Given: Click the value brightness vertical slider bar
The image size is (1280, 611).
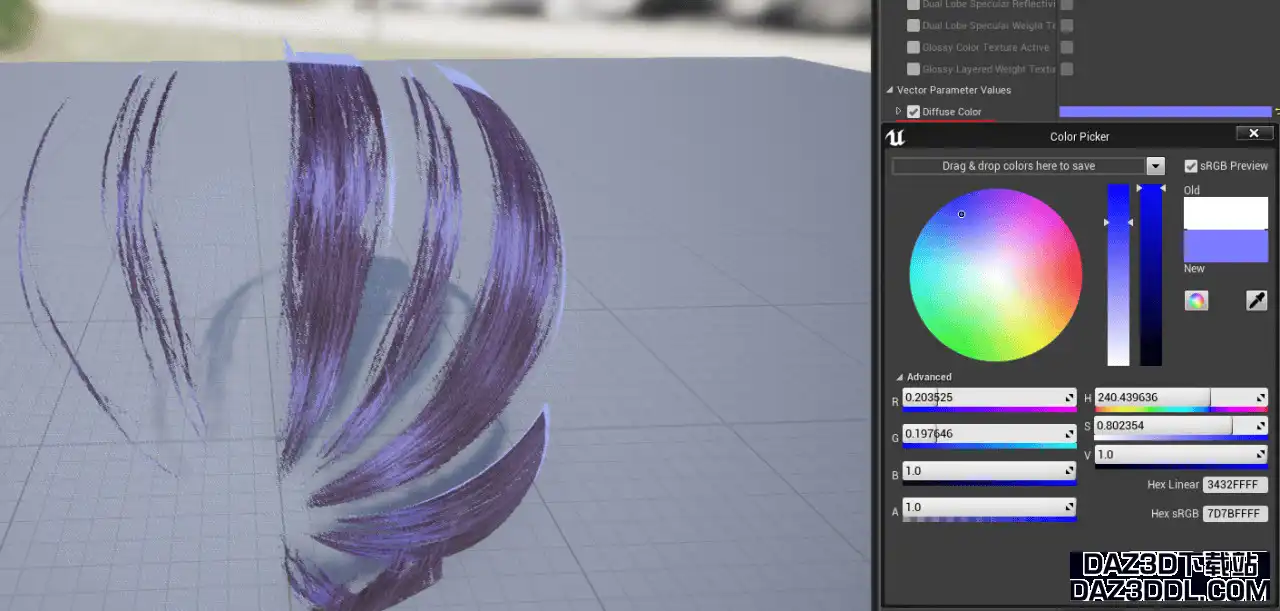Looking at the screenshot, I should point(1151,274).
